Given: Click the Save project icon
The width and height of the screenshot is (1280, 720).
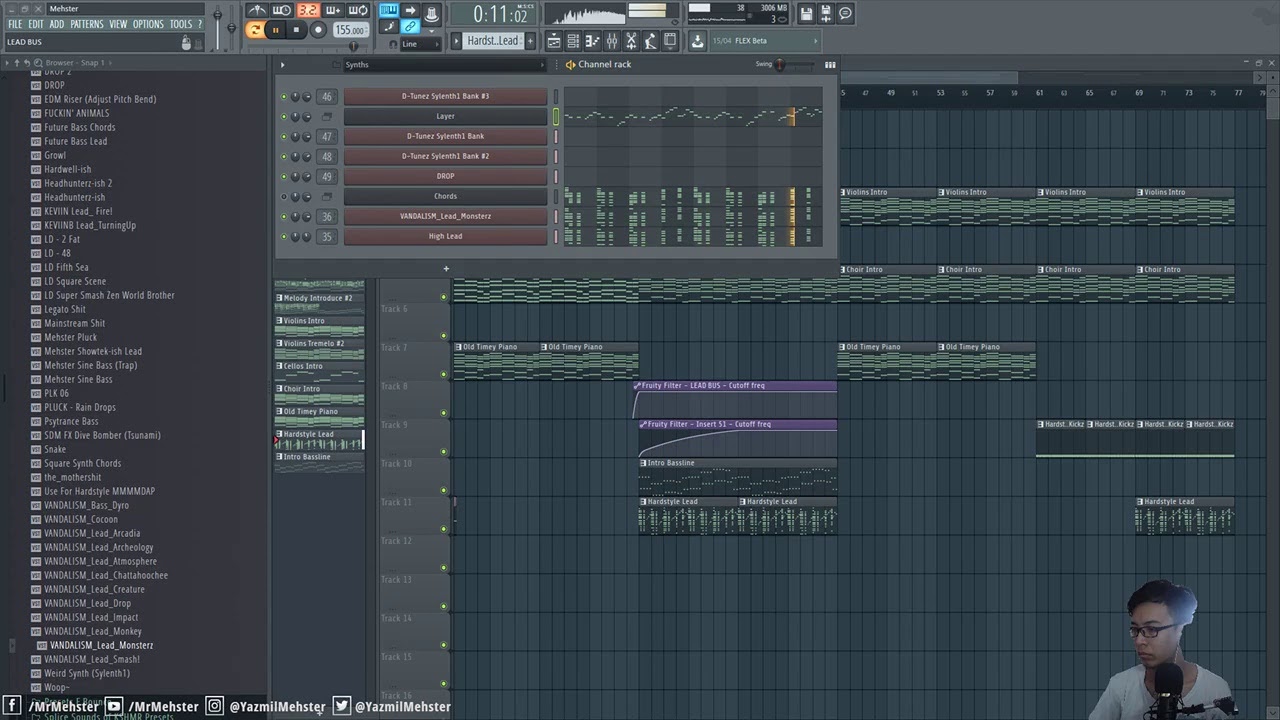Looking at the screenshot, I should [806, 13].
